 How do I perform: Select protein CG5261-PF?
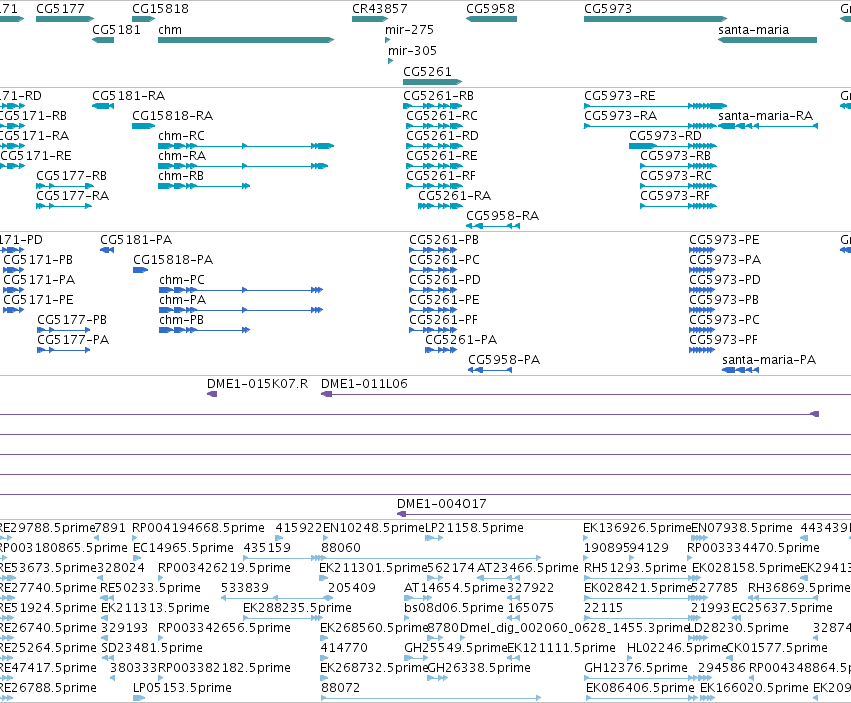click(433, 331)
